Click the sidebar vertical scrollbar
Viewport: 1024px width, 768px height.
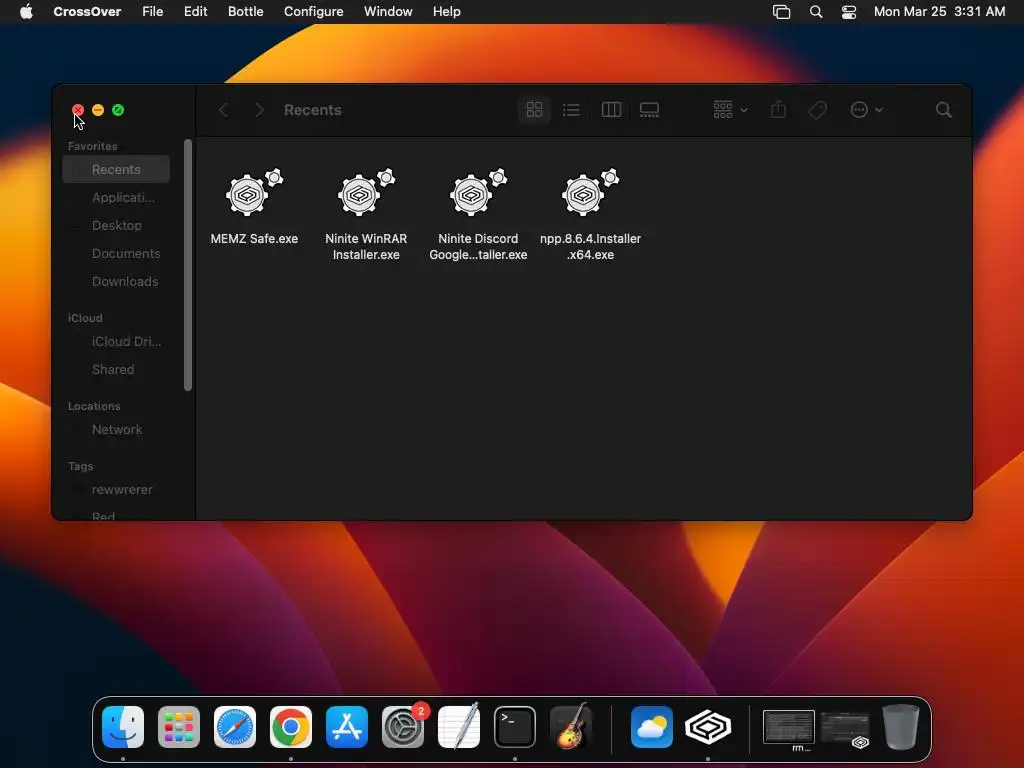(x=188, y=264)
